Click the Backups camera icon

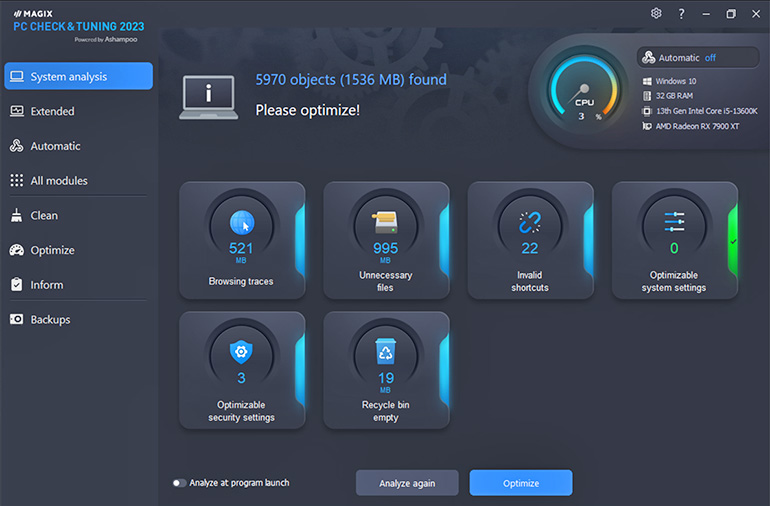click(x=17, y=319)
